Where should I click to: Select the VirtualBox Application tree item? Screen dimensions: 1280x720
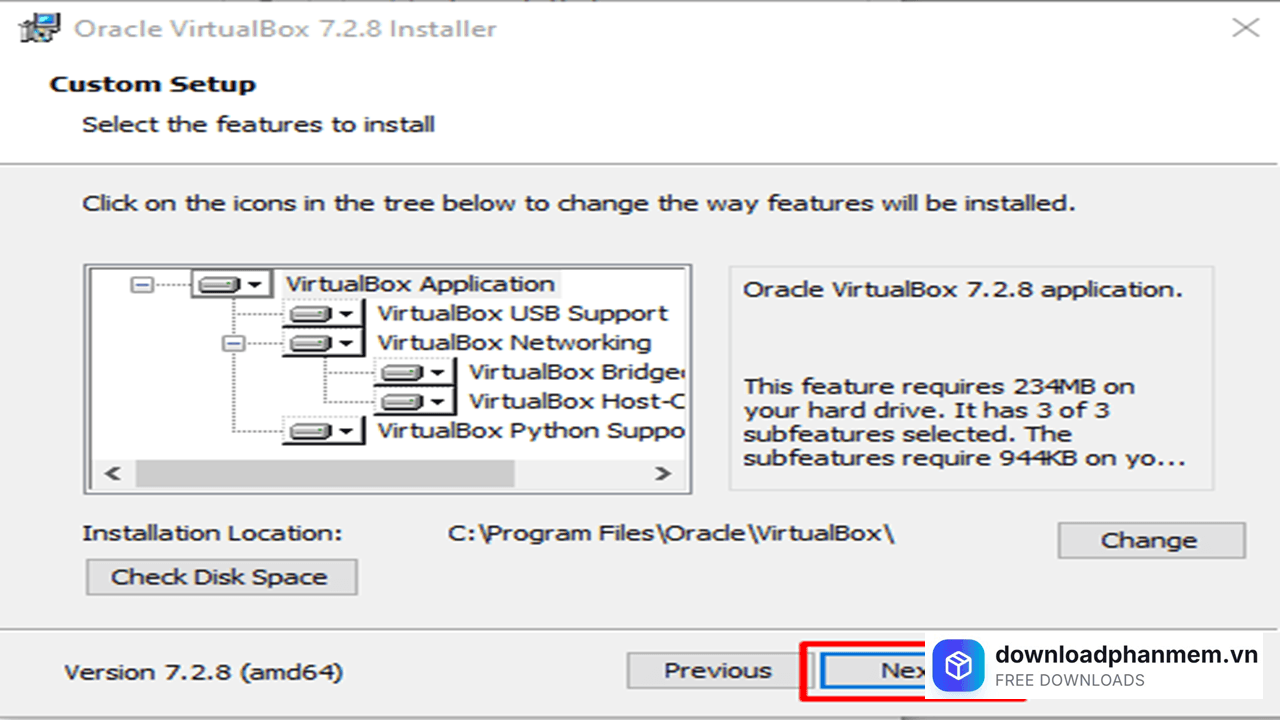[x=420, y=284]
